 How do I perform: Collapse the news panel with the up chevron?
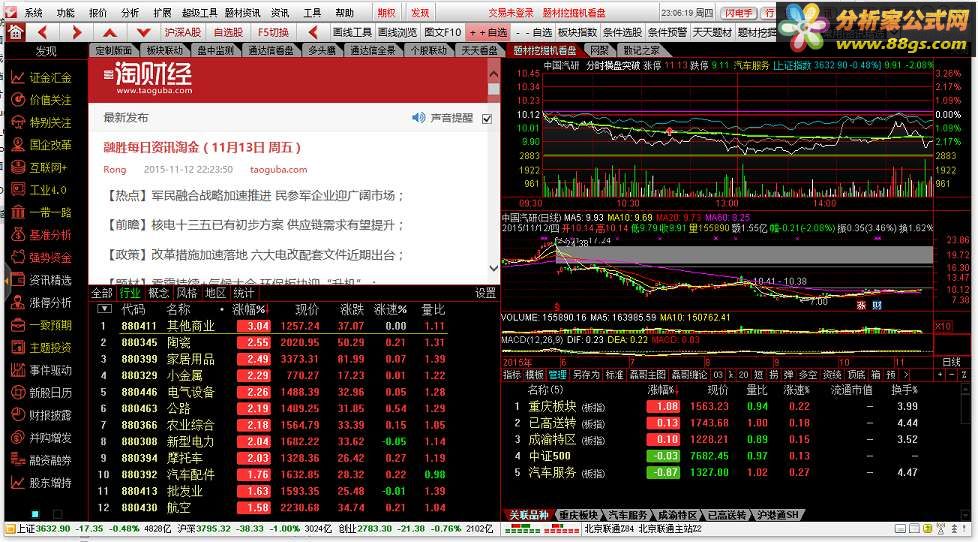[493, 74]
